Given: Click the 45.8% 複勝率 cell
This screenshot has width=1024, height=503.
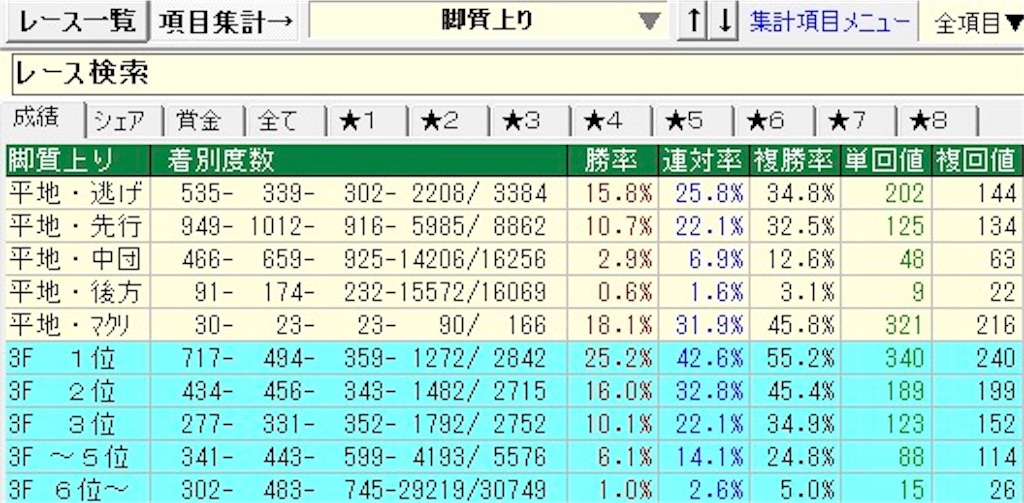Looking at the screenshot, I should (794, 324).
